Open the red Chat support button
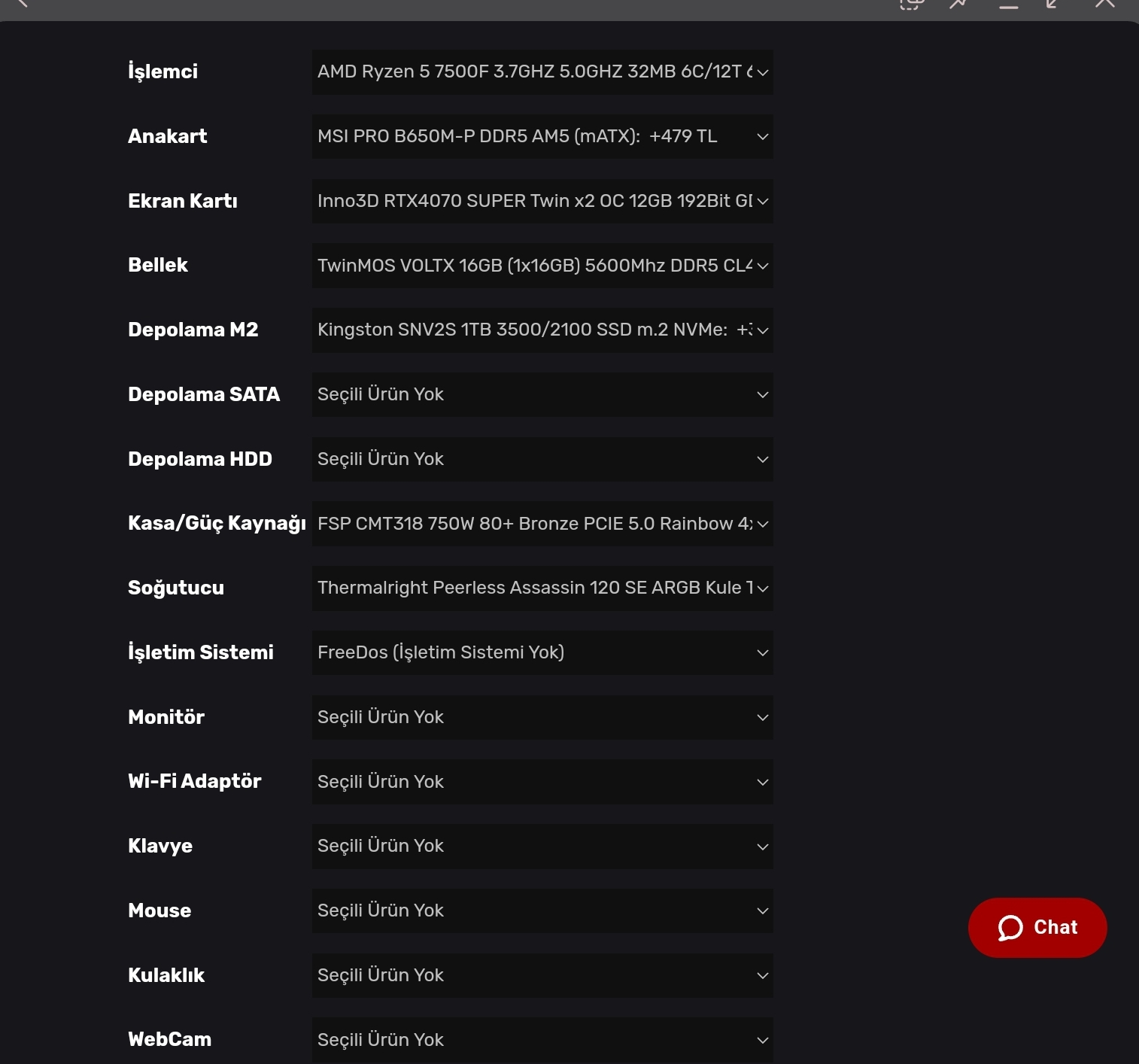1139x1064 pixels. pyautogui.click(x=1037, y=928)
